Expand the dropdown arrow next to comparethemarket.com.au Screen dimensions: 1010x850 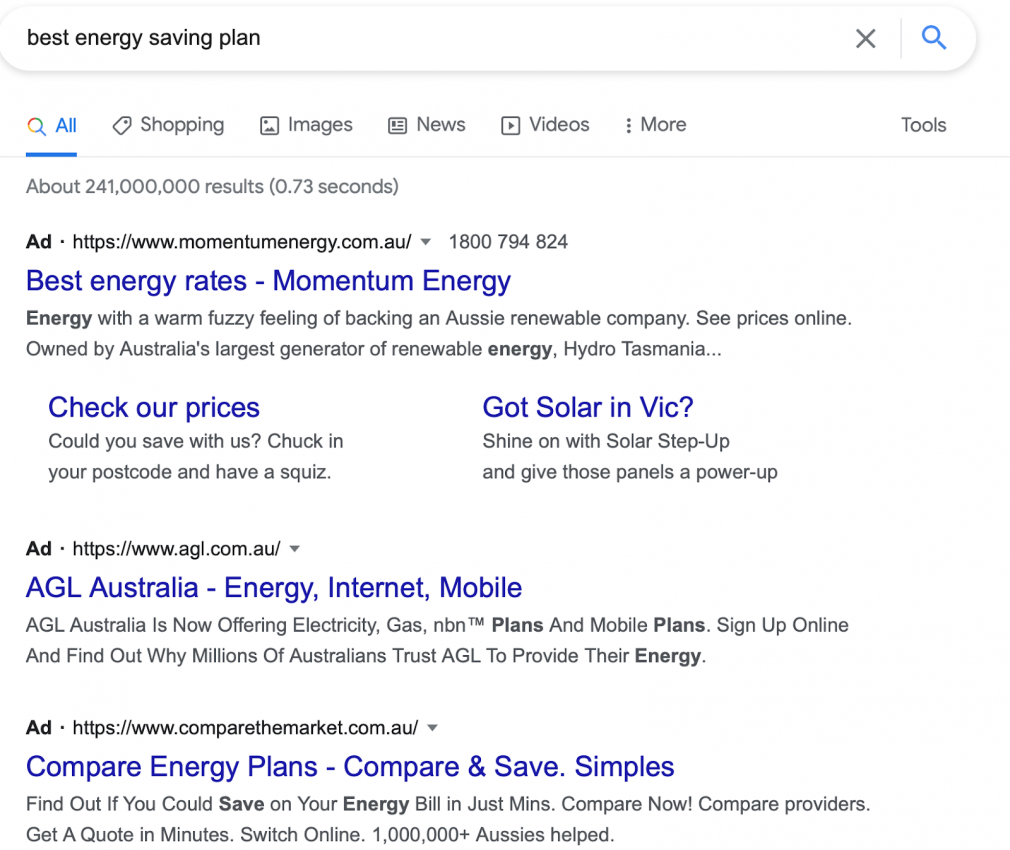(432, 728)
